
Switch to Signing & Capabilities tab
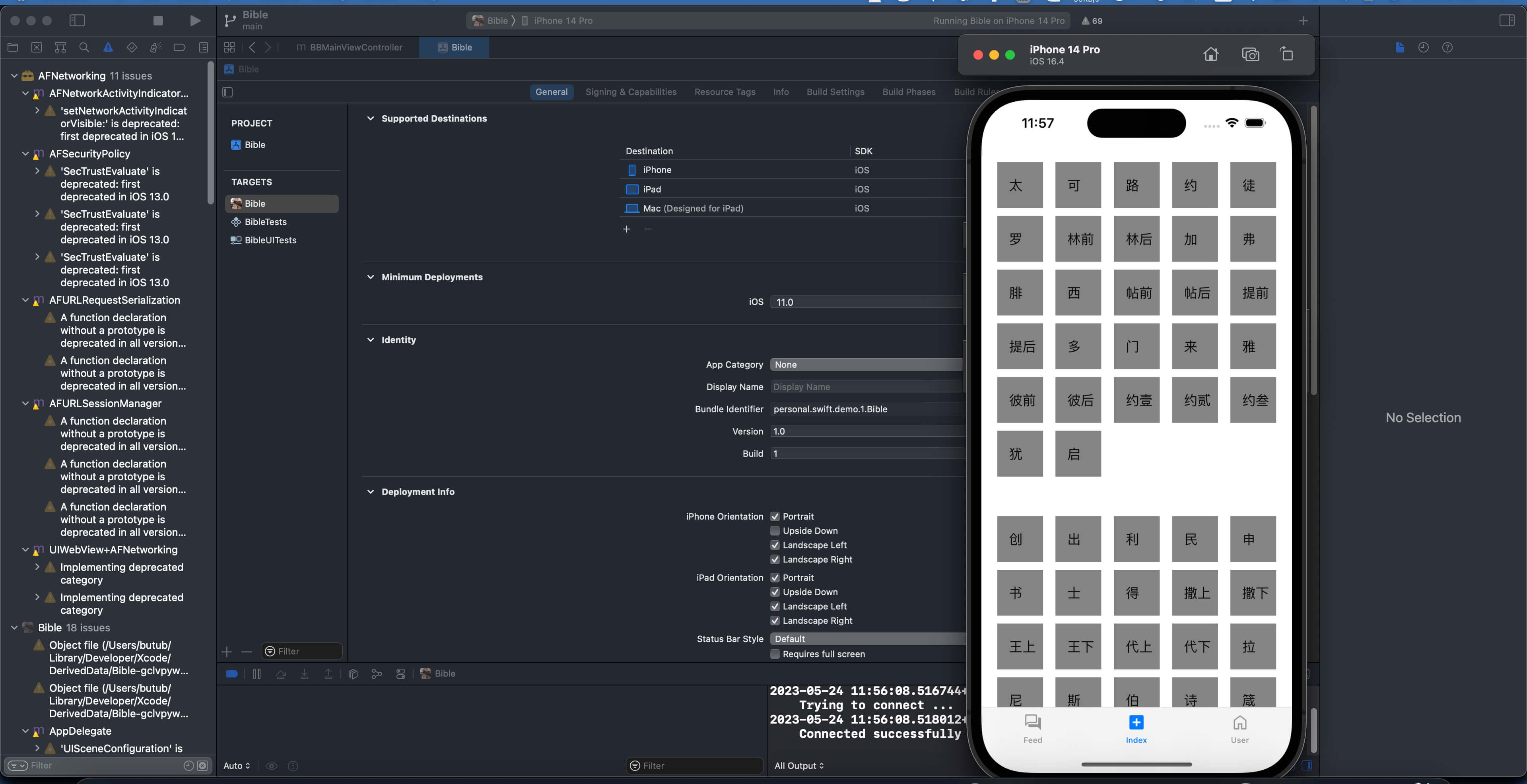[631, 92]
